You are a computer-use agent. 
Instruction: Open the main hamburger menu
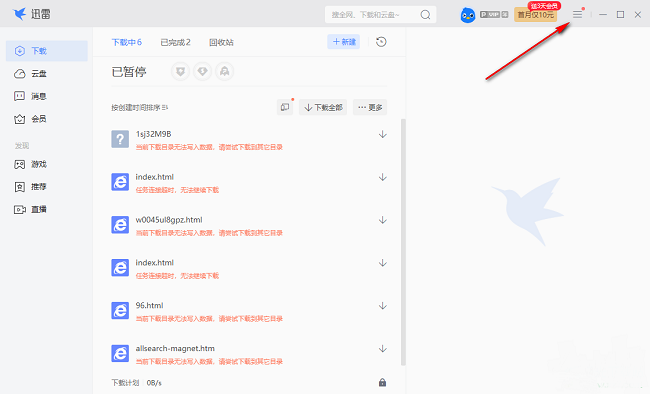tap(577, 15)
